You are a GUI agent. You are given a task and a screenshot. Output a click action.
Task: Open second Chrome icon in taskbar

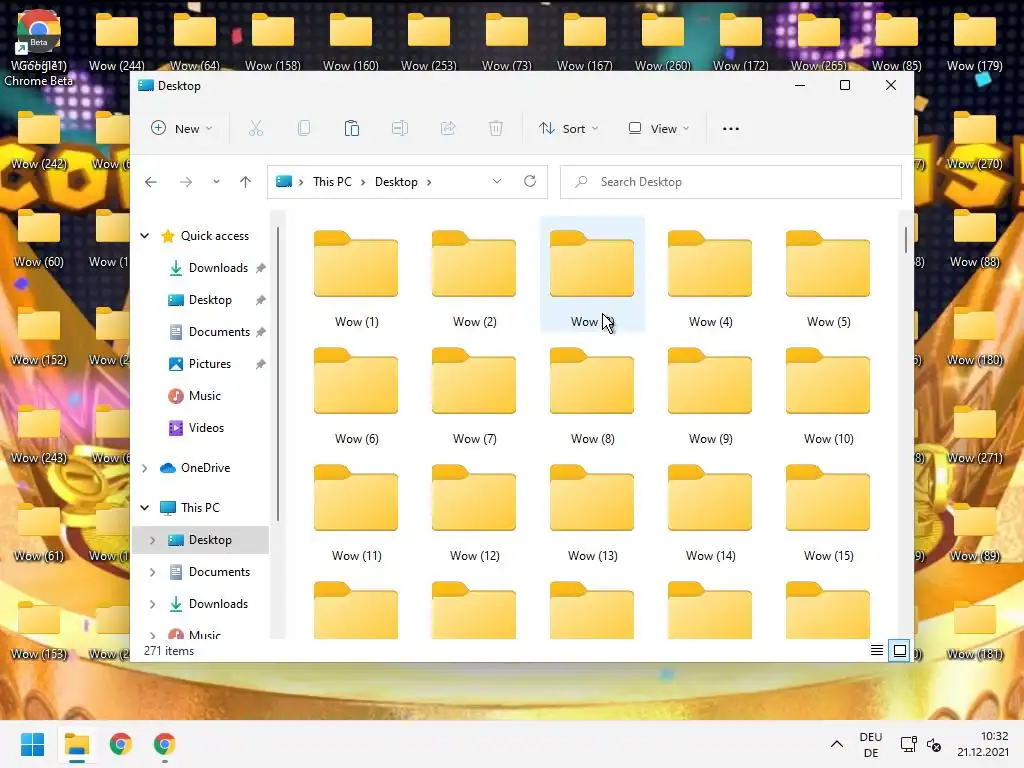click(165, 744)
